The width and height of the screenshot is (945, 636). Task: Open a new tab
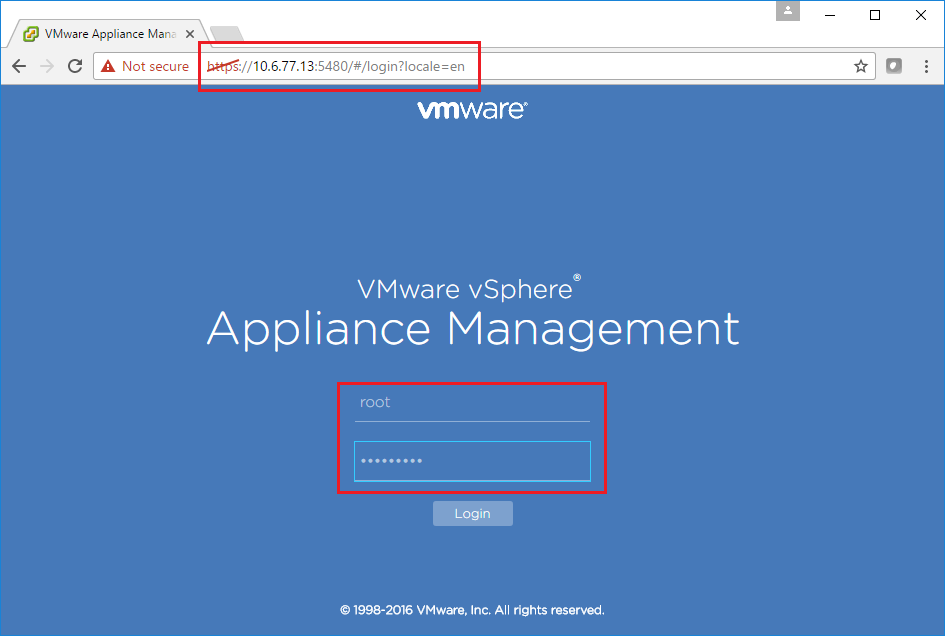227,34
